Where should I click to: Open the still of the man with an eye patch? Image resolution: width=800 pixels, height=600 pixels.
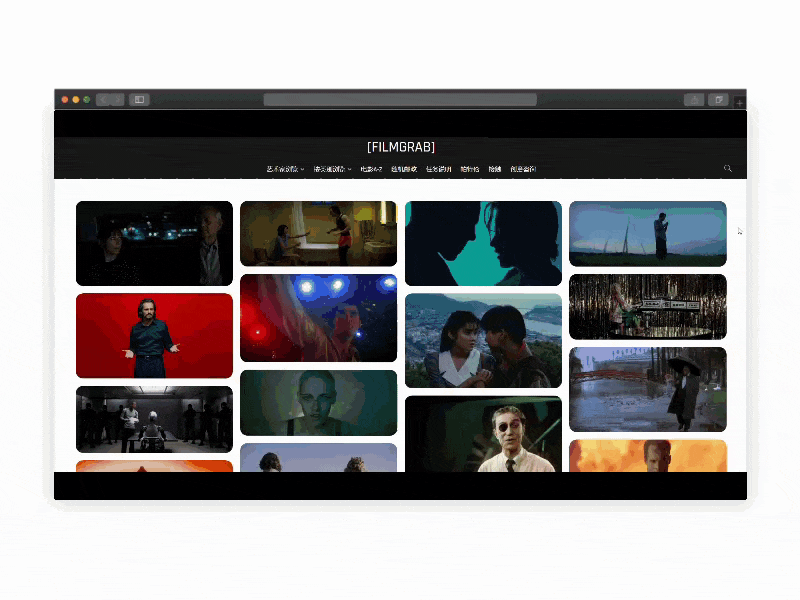[x=483, y=434]
